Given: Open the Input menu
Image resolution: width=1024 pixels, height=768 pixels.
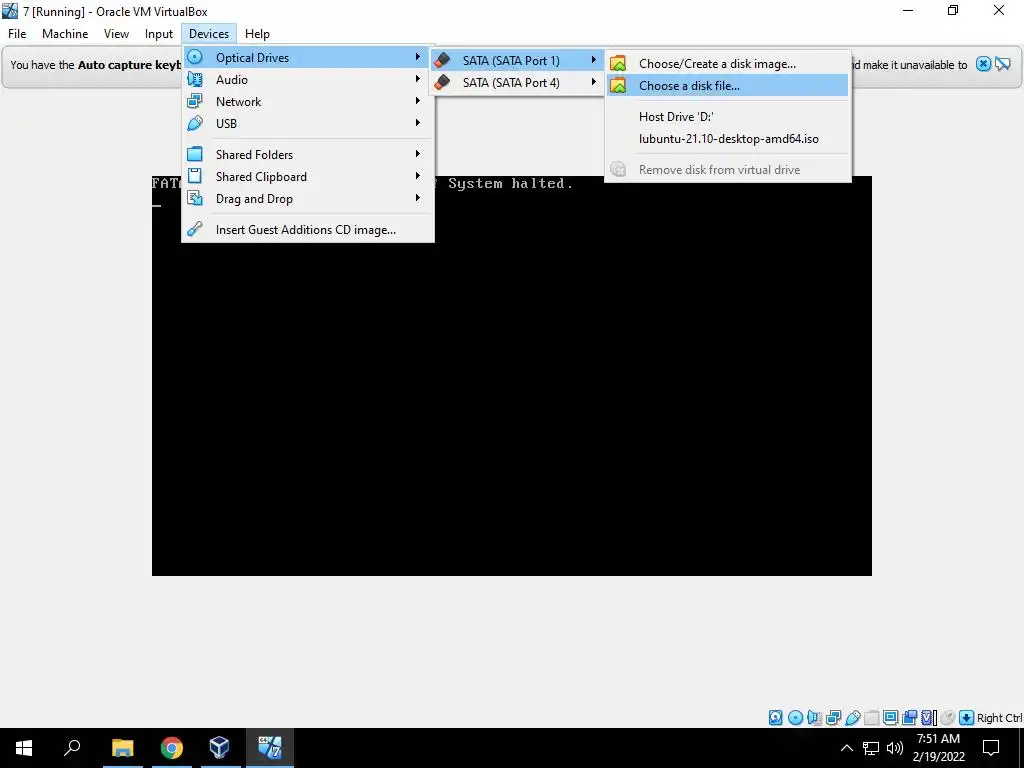Looking at the screenshot, I should tap(159, 33).
